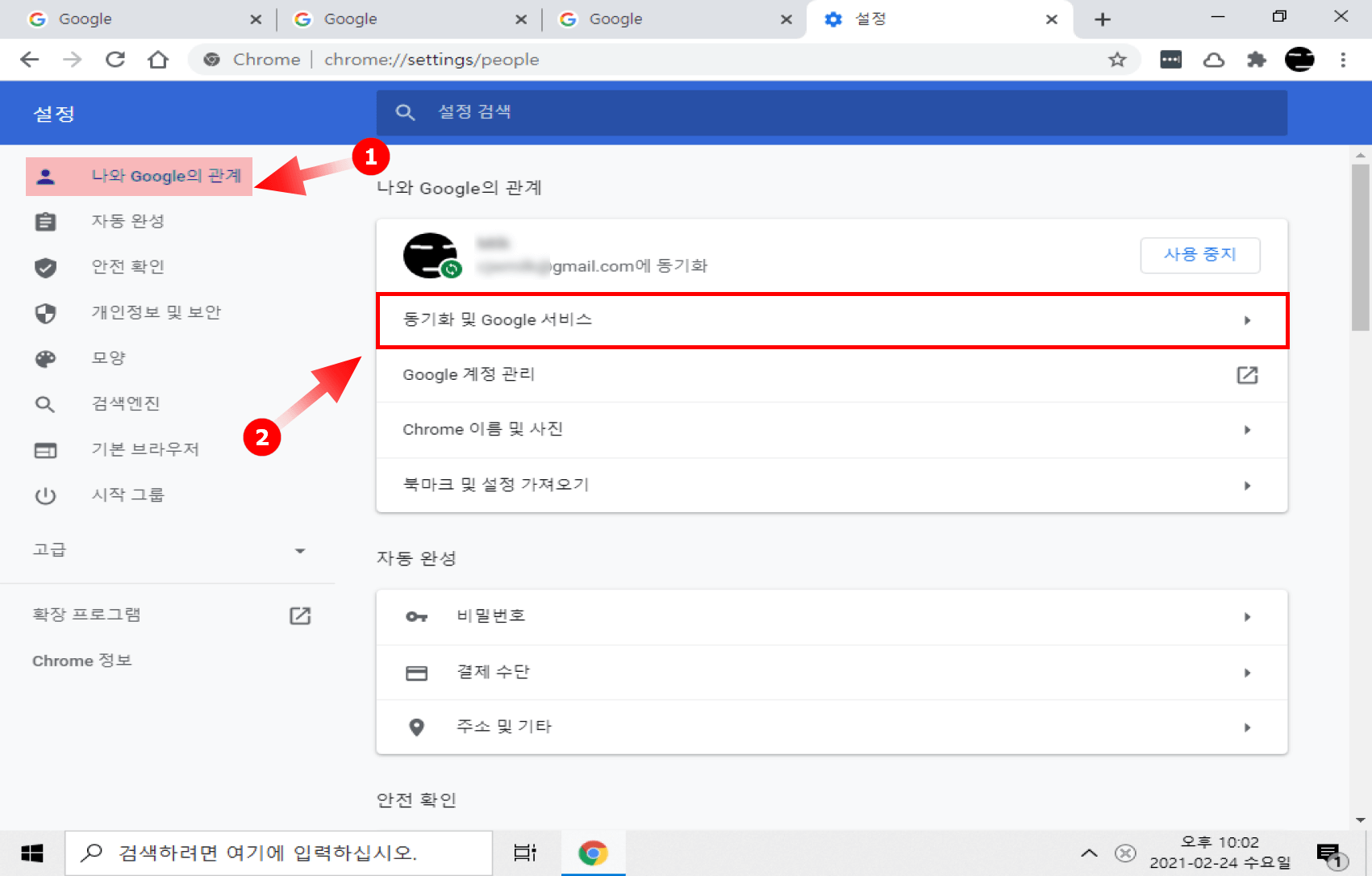Screen dimensions: 1372x876
Task: Open the profile avatar in toolbar
Action: coord(1299,60)
